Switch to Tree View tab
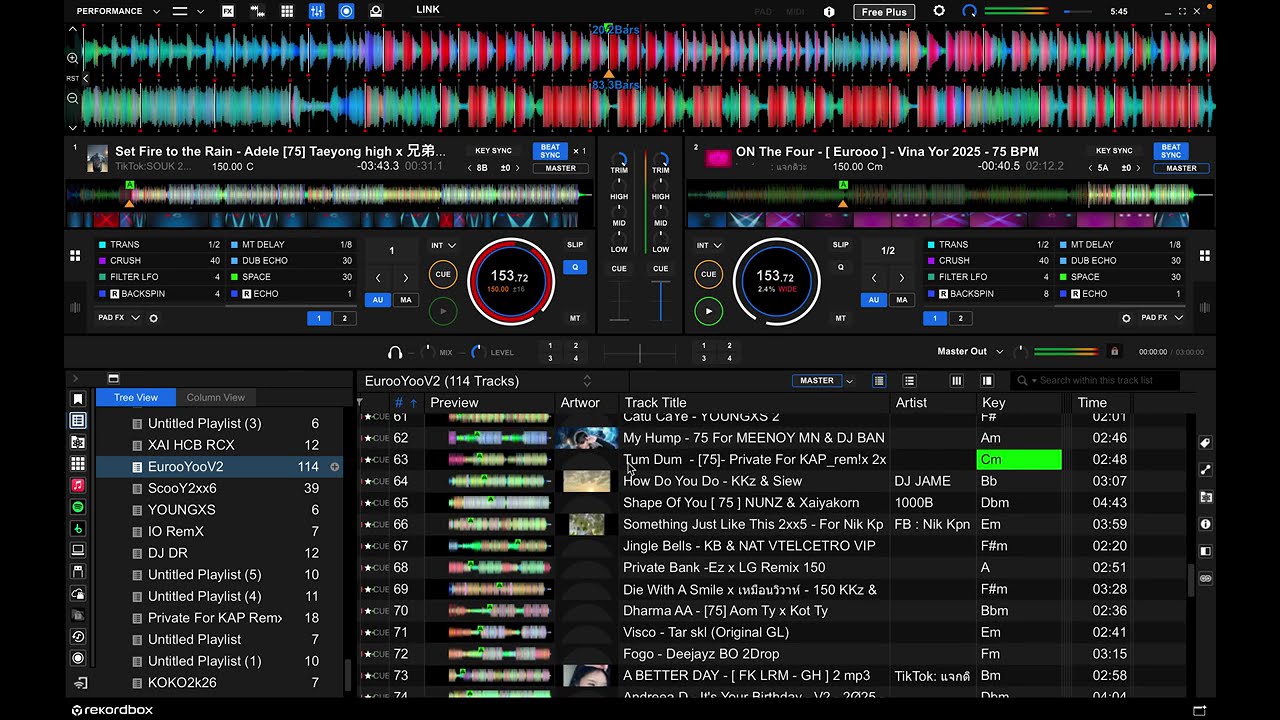 coord(136,397)
